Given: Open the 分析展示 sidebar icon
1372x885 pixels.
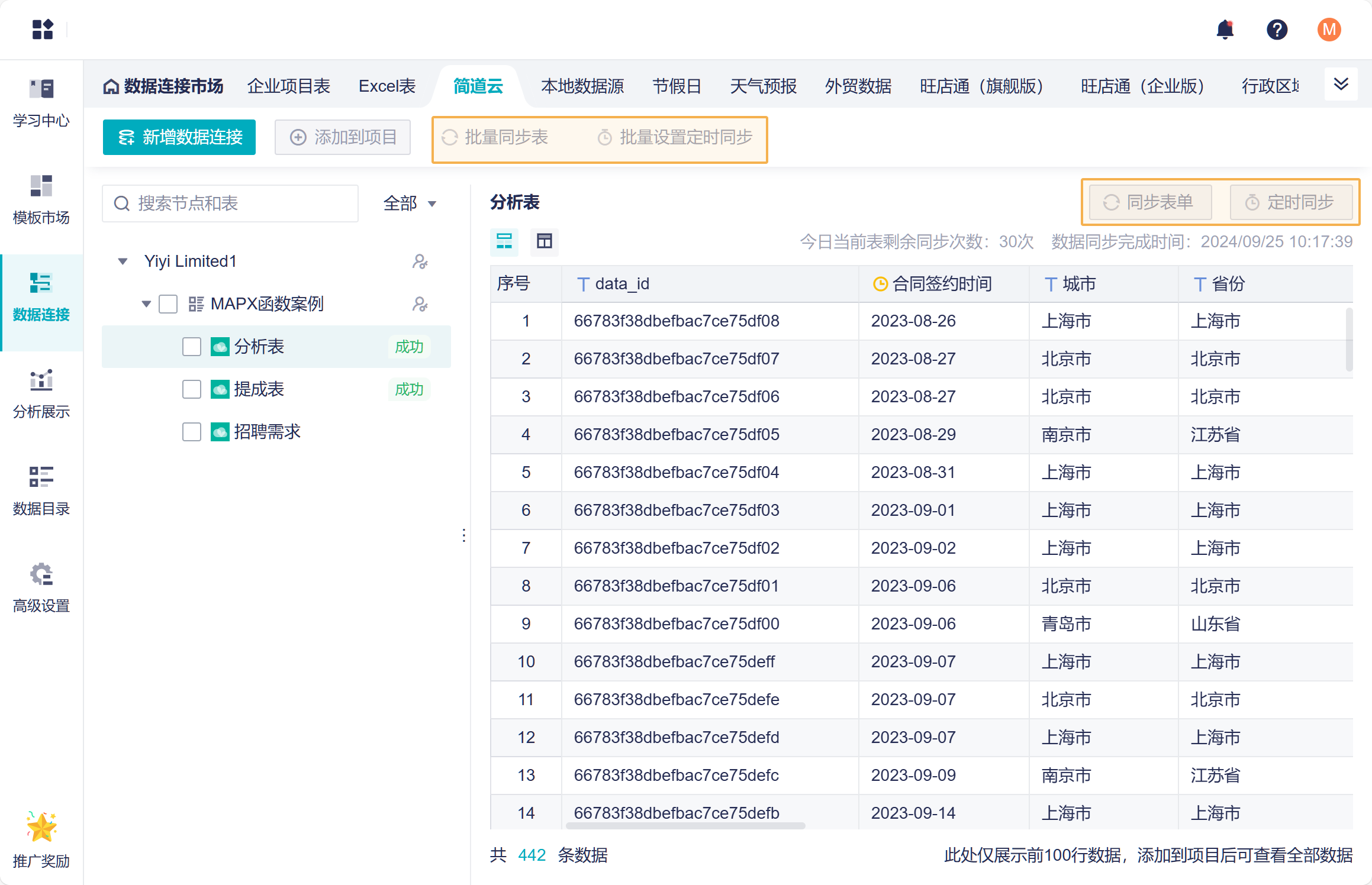Looking at the screenshot, I should [41, 380].
